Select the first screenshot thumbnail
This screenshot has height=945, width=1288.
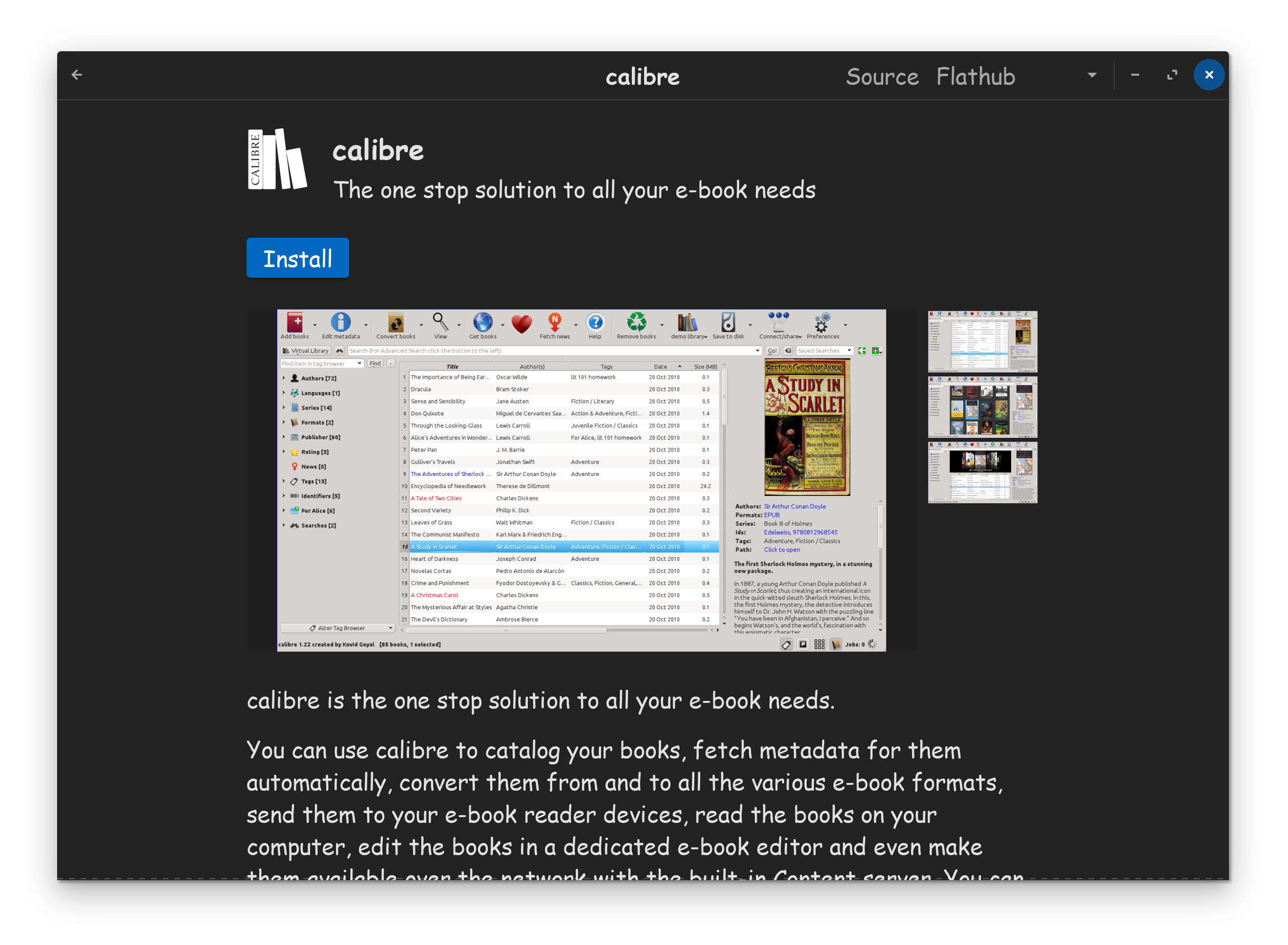point(982,342)
